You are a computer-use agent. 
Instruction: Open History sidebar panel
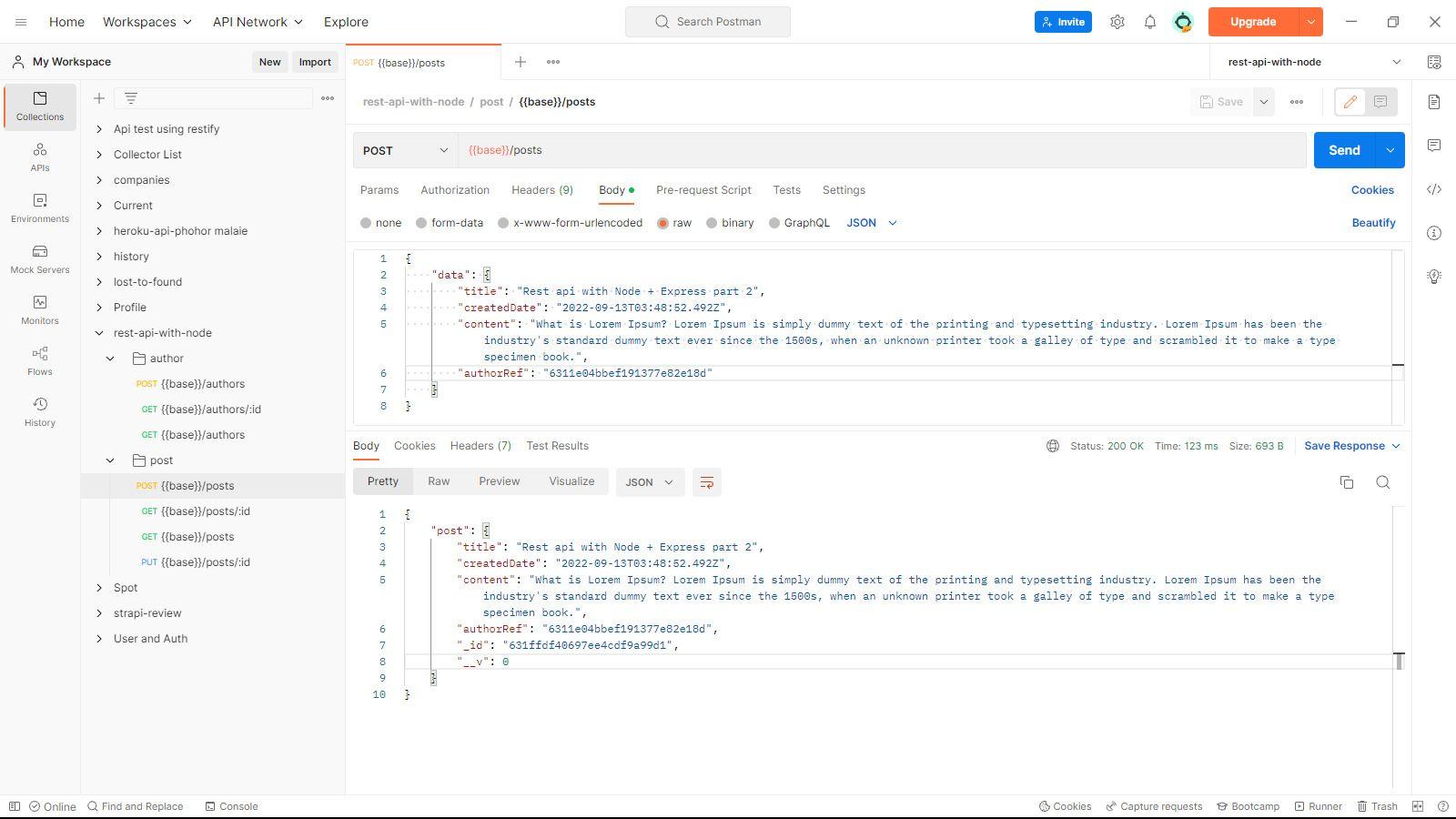[x=40, y=411]
